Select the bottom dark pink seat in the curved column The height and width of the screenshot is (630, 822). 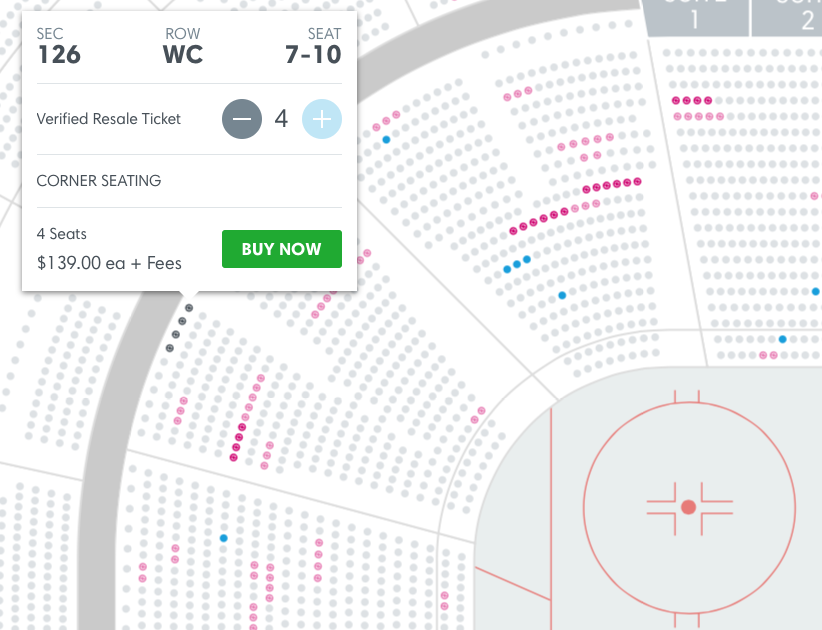(x=233, y=457)
